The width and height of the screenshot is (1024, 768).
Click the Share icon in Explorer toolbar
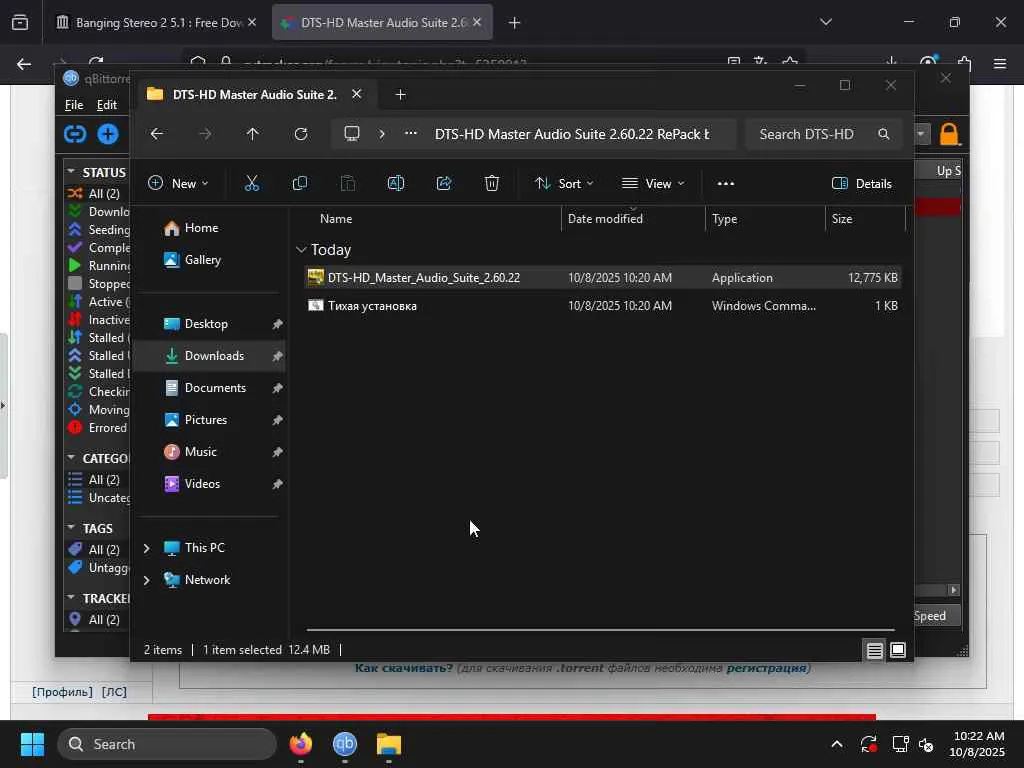444,184
